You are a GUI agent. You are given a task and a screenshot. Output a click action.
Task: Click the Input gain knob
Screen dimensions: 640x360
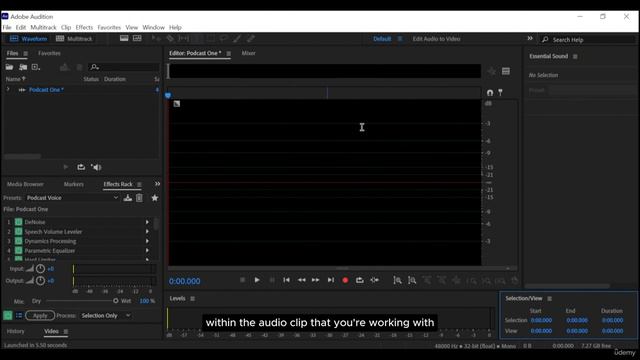[40, 269]
